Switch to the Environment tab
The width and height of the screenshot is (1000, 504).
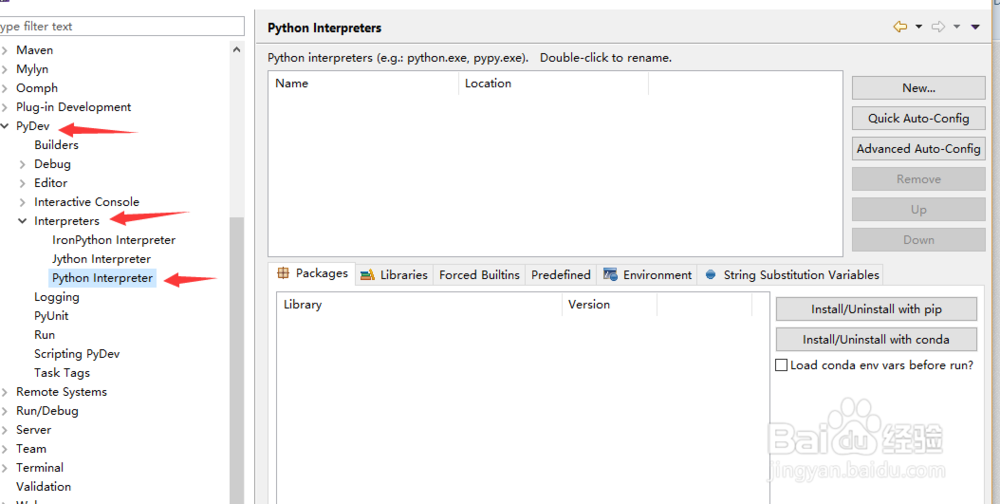[x=647, y=275]
